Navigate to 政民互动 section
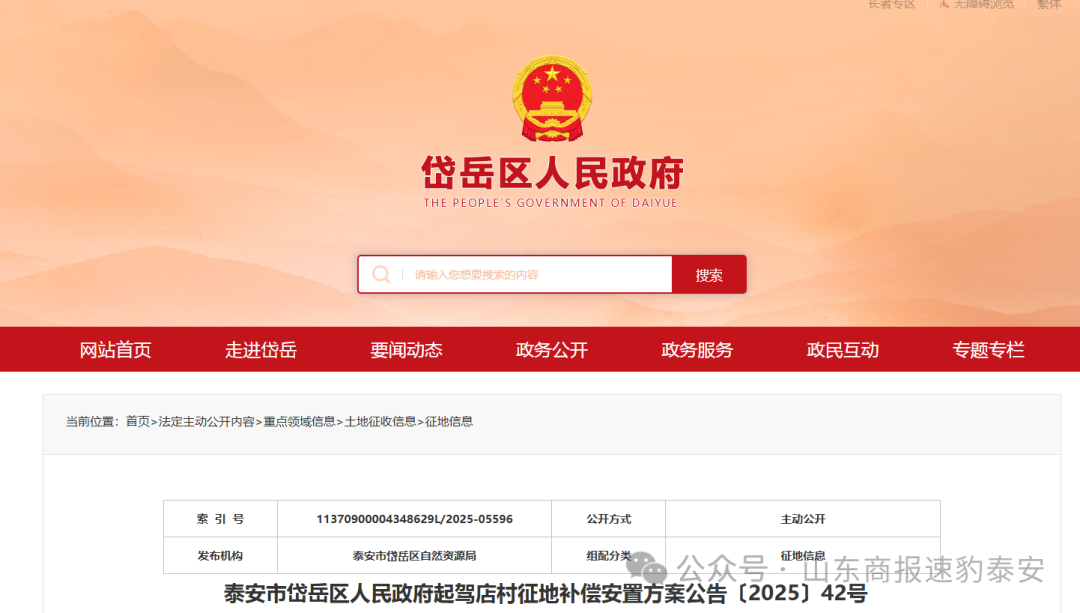The image size is (1080, 613). (843, 350)
